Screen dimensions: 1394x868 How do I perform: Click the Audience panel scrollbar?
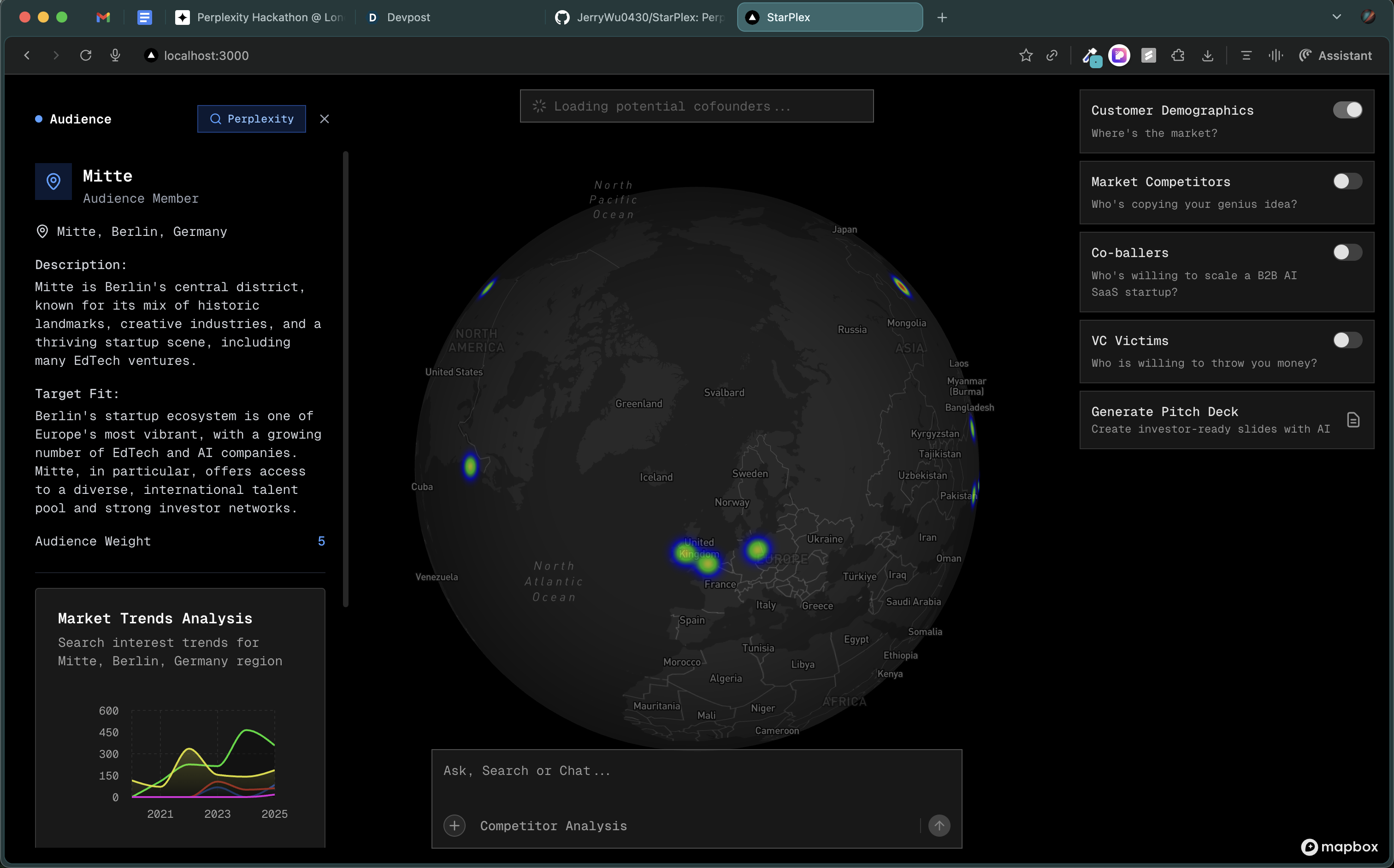pos(346,379)
